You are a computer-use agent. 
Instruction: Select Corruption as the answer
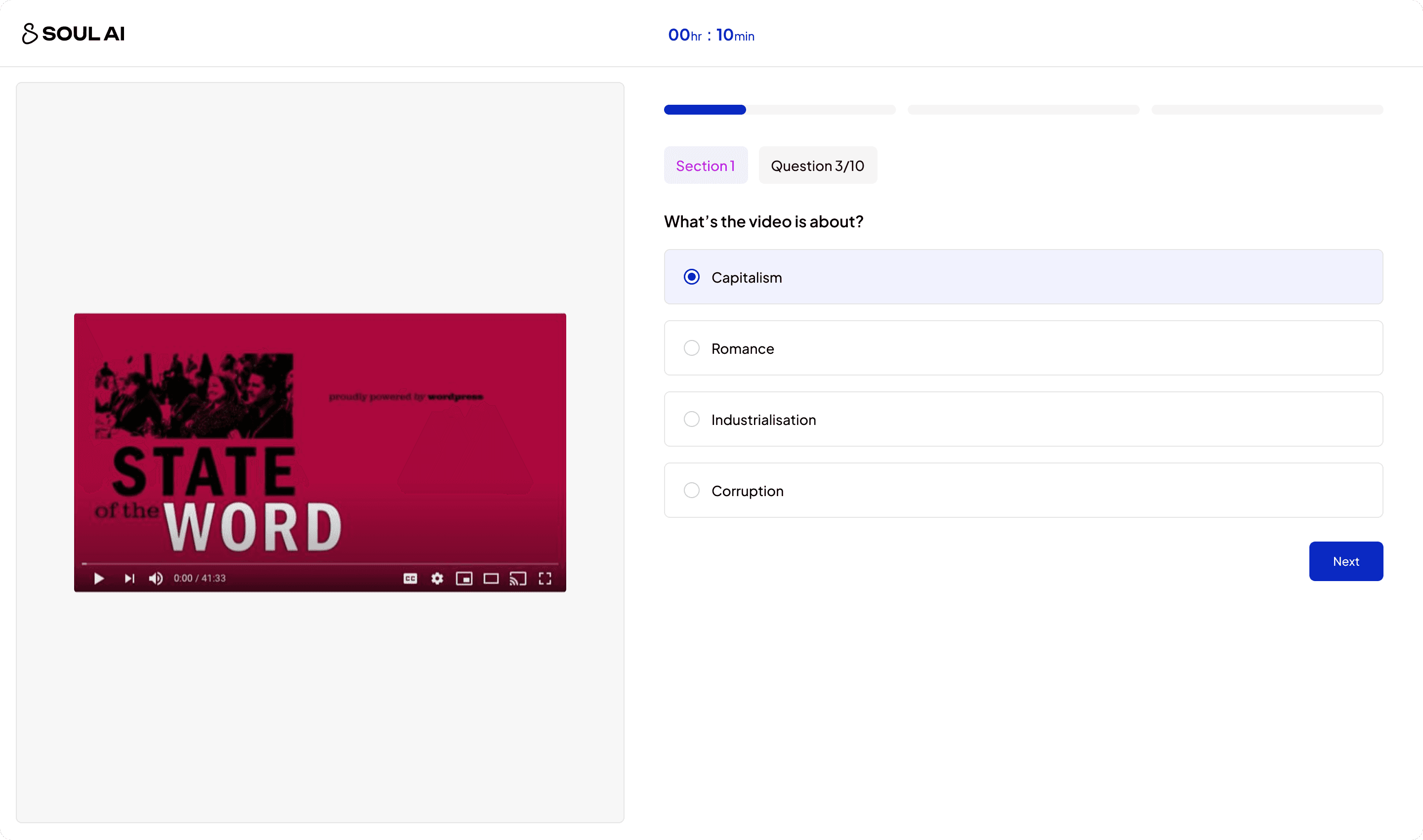coord(691,490)
